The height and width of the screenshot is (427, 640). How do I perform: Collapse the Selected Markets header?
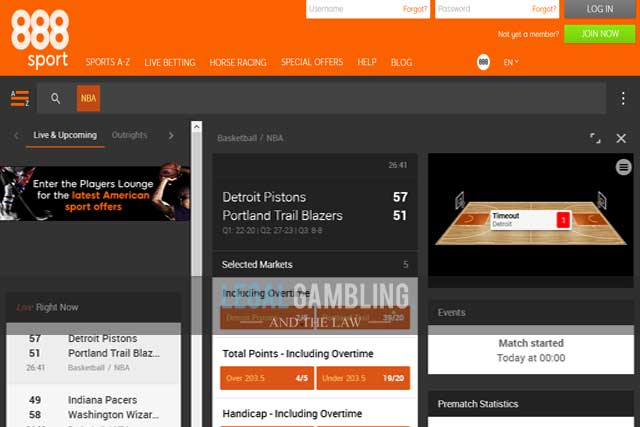[315, 264]
